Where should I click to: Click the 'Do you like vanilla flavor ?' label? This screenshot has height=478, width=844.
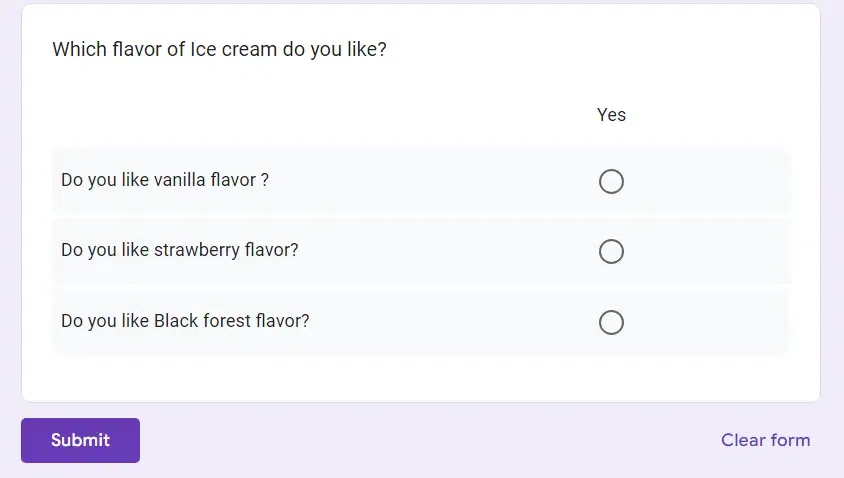coord(165,180)
